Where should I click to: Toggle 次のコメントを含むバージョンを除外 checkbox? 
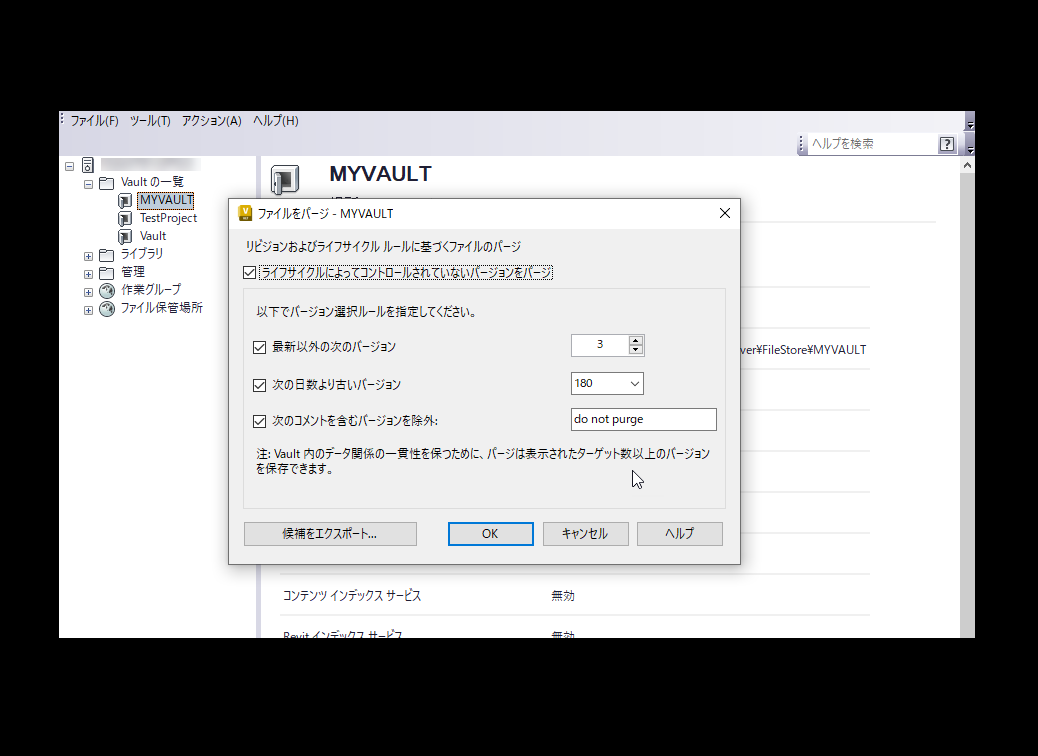point(260,421)
